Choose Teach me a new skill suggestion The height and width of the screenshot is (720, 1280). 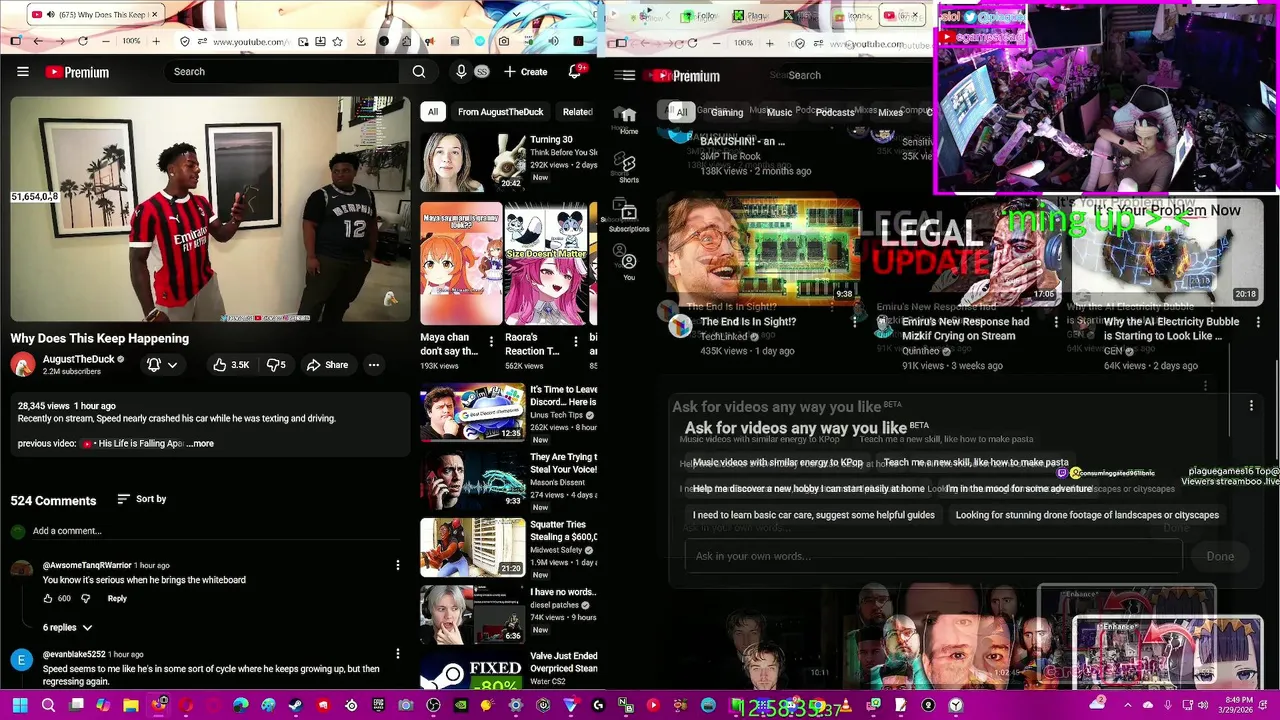coord(976,463)
